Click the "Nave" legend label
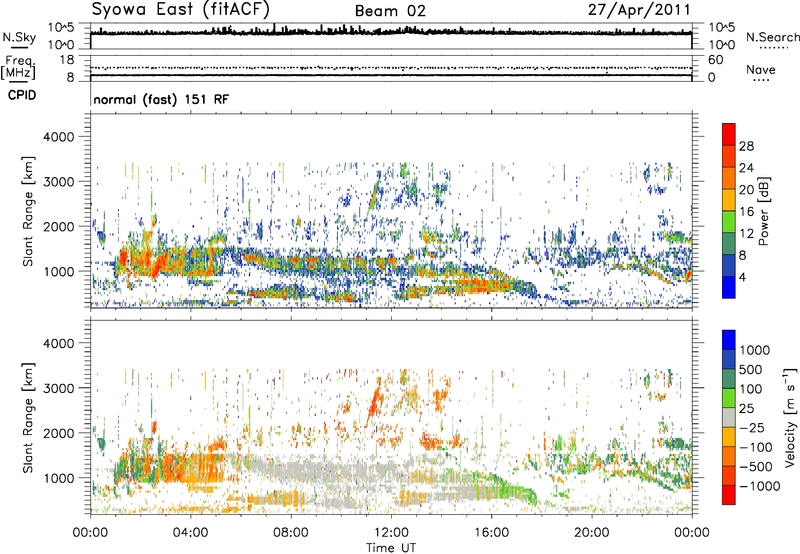 760,69
